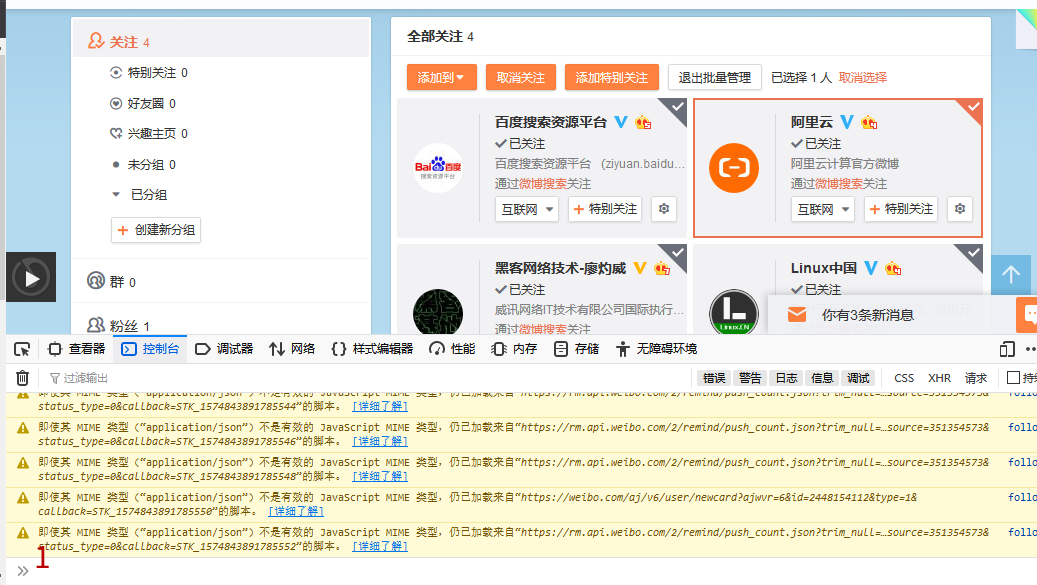Open the 网络 network tab
This screenshot has height=585, width=1037.
pos(292,349)
